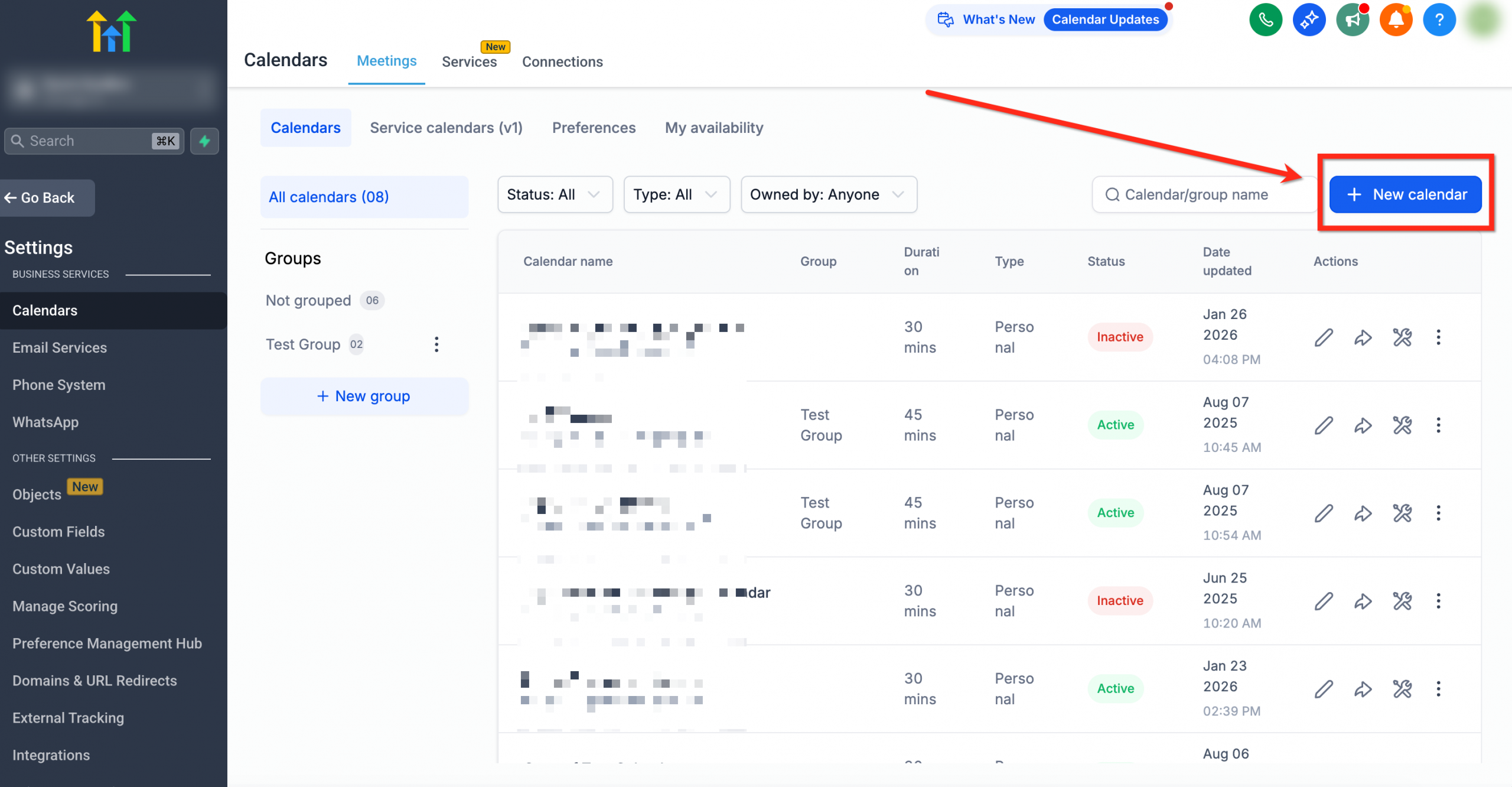Image resolution: width=1512 pixels, height=787 pixels.
Task: Click the tools icon on Jun 25 2025 row
Action: pyautogui.click(x=1402, y=601)
